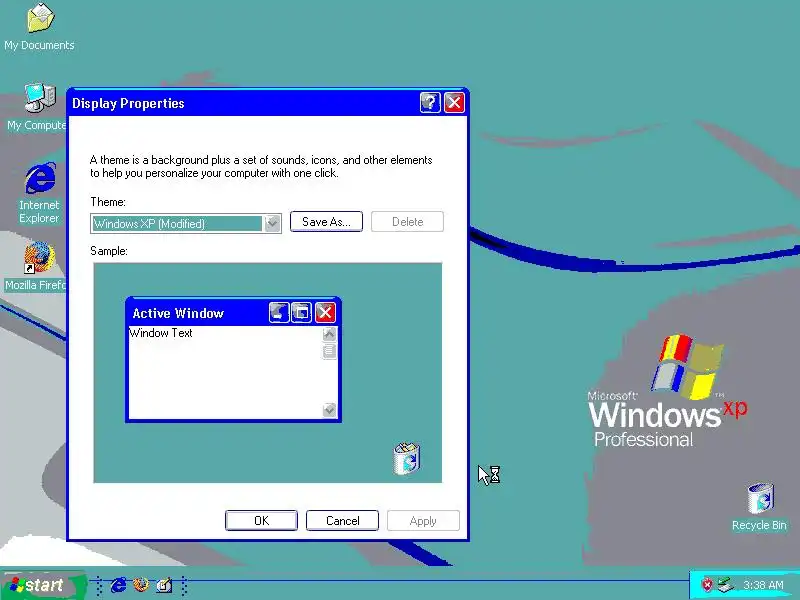This screenshot has height=600, width=800.
Task: Click the sample scrollbar thumb
Action: pyautogui.click(x=330, y=351)
